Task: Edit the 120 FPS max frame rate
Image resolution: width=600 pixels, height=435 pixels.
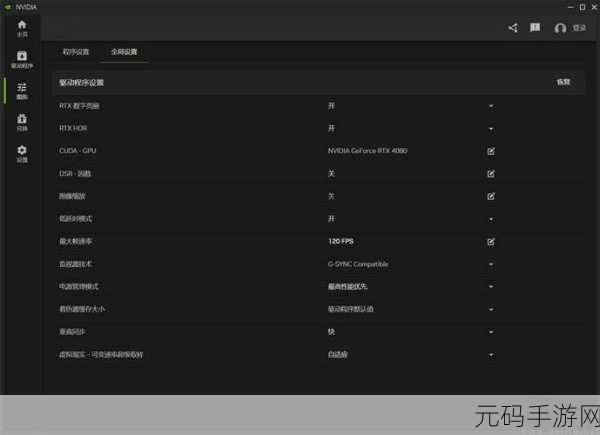Action: pyautogui.click(x=491, y=242)
